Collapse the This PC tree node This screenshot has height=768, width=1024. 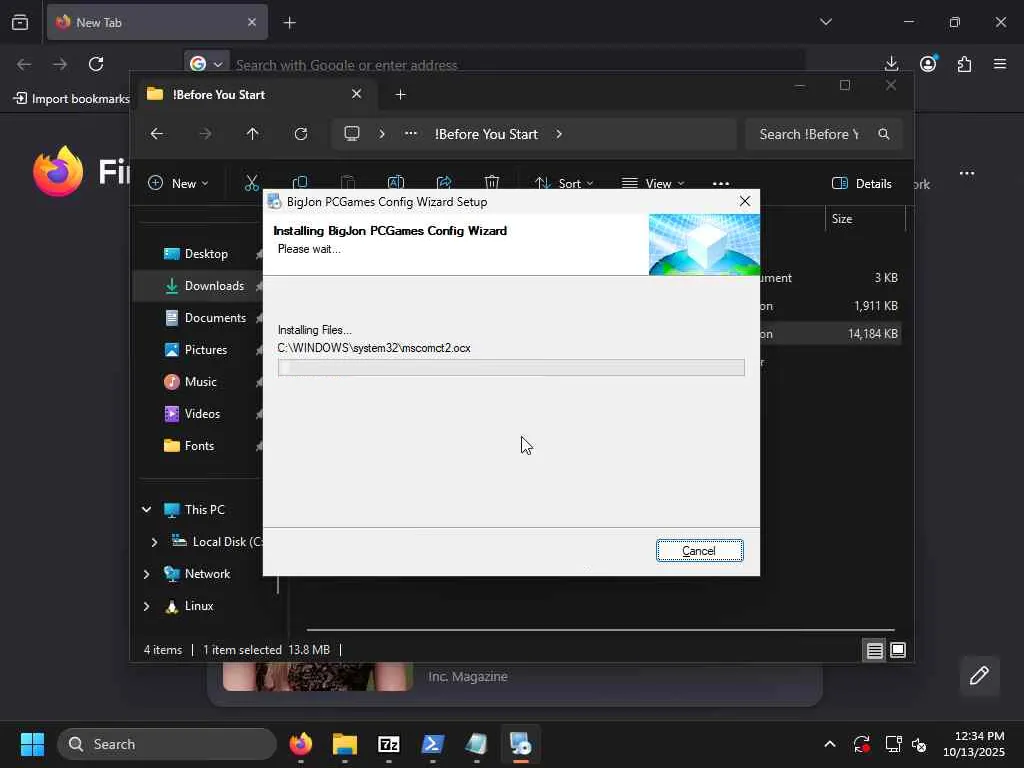click(146, 509)
